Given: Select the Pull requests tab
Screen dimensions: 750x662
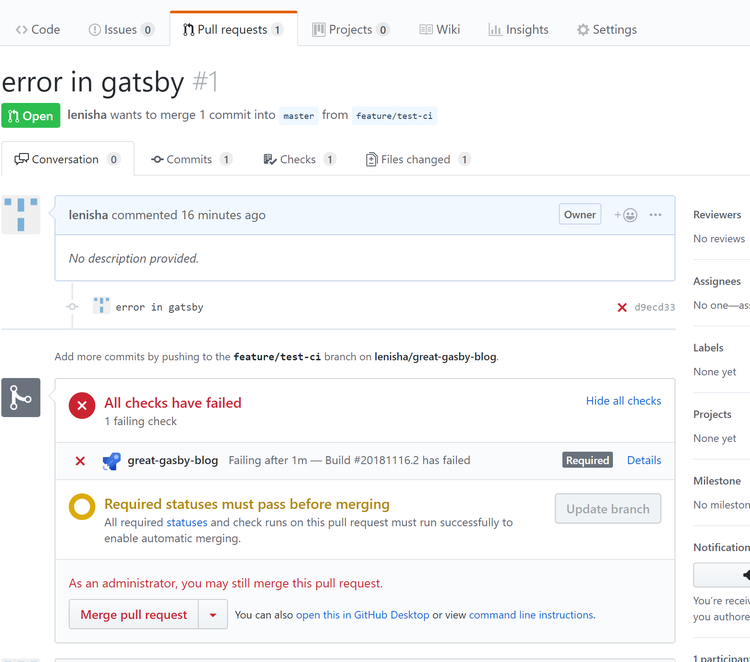Looking at the screenshot, I should pos(233,30).
